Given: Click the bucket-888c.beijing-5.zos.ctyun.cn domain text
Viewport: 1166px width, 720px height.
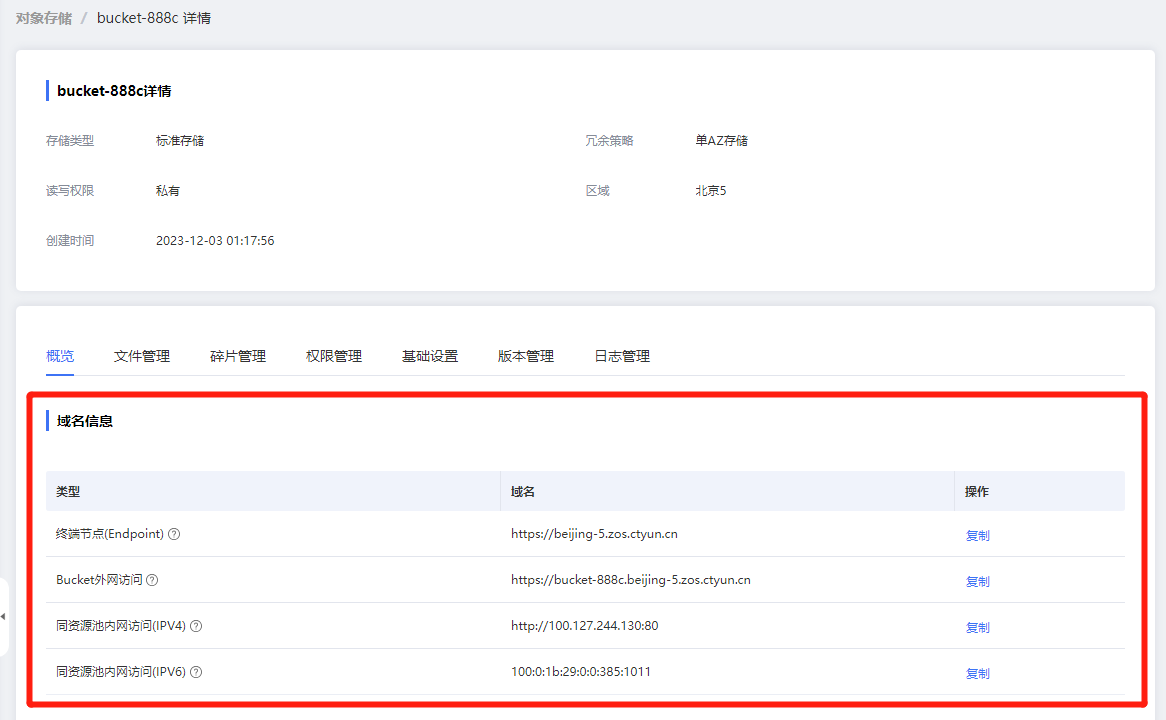Looking at the screenshot, I should click(x=631, y=580).
